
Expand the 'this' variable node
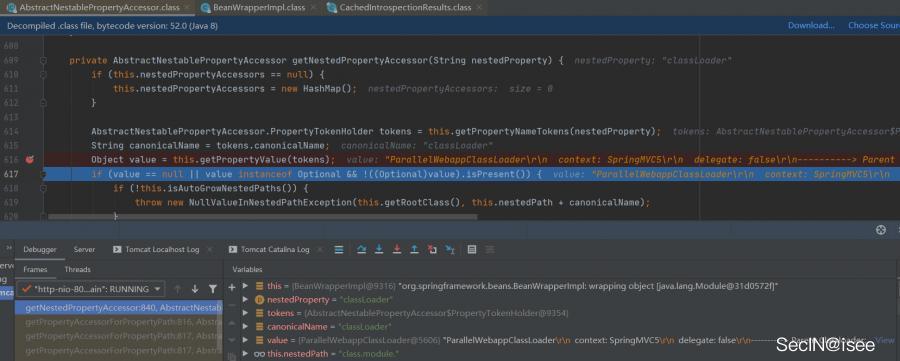(x=246, y=286)
